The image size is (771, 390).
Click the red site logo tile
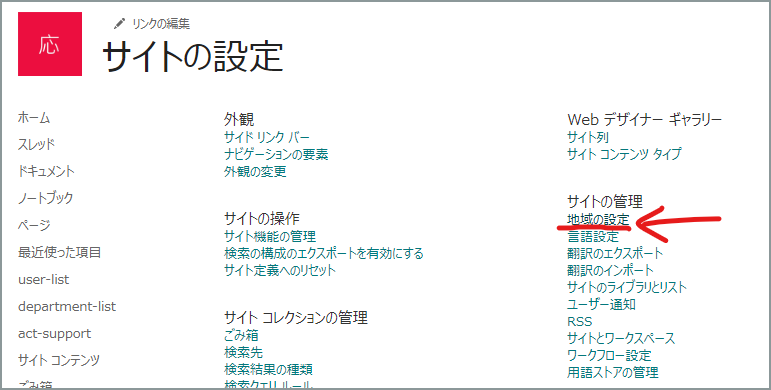50,44
